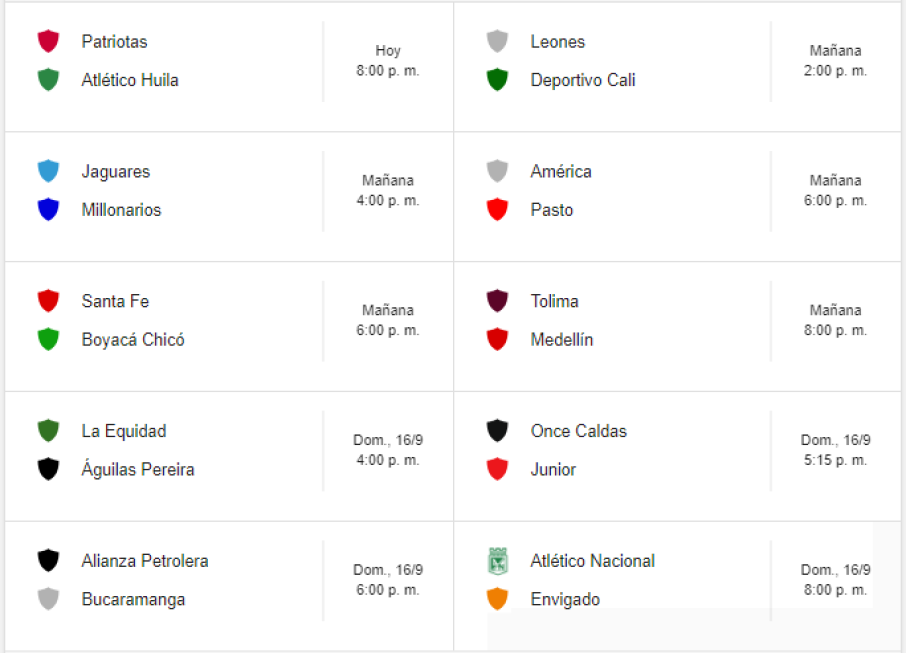Click the Jaguares light blue shield
Viewport: 906px width, 653px height.
(48, 171)
